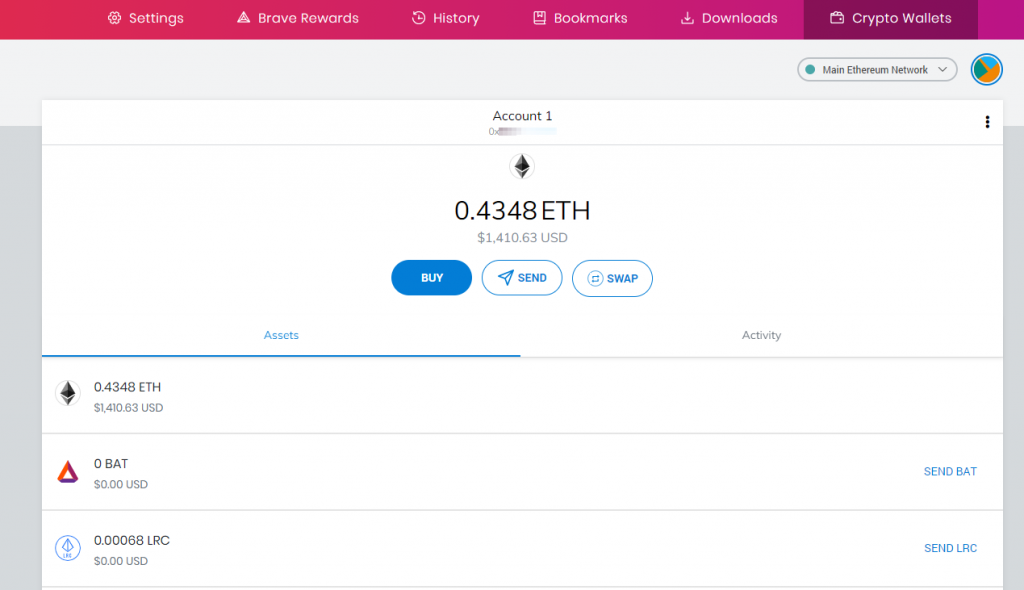
Task: Click the Settings gear icon
Action: click(x=114, y=18)
